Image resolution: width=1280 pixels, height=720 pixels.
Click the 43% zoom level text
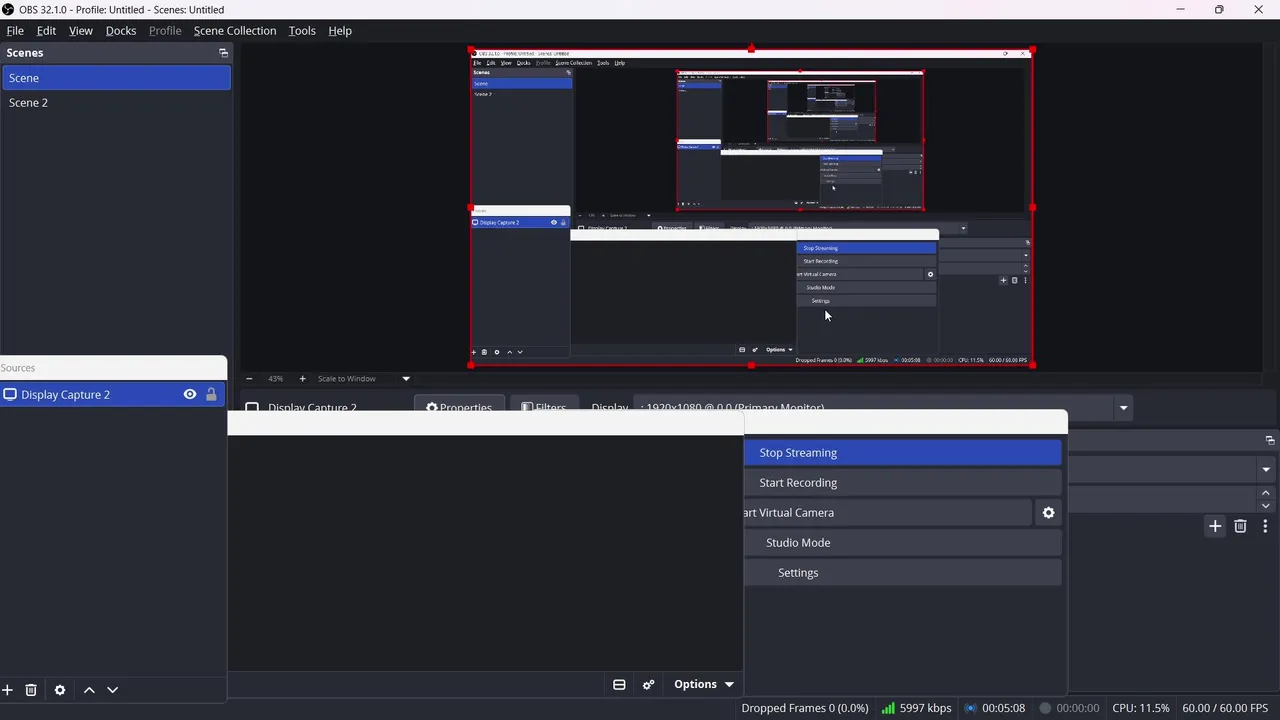tap(275, 379)
